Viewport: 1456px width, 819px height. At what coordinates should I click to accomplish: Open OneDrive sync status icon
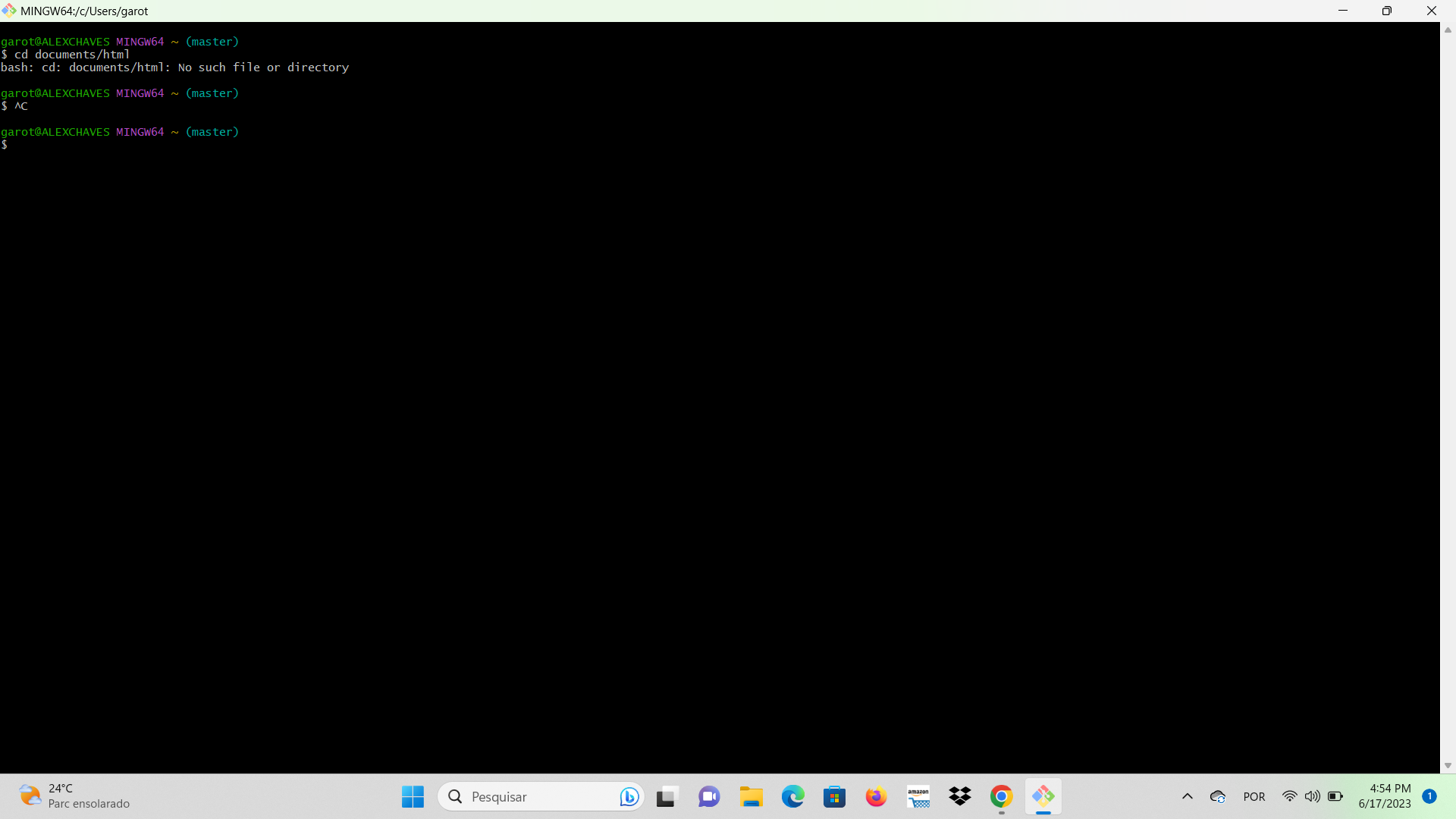click(1218, 796)
